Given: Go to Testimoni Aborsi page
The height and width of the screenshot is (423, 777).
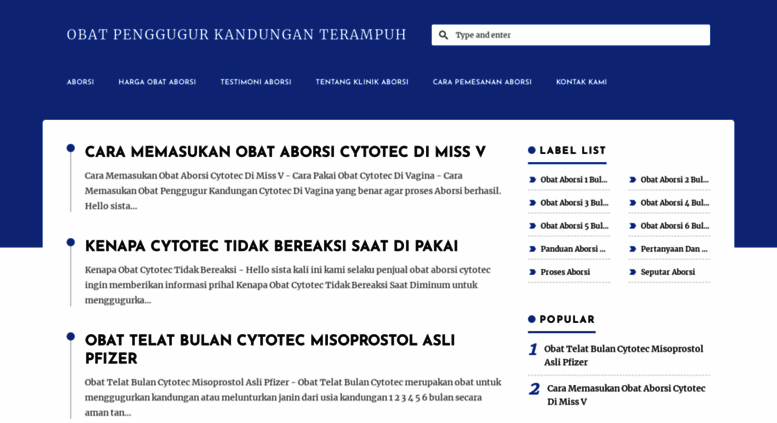Looking at the screenshot, I should pyautogui.click(x=256, y=82).
